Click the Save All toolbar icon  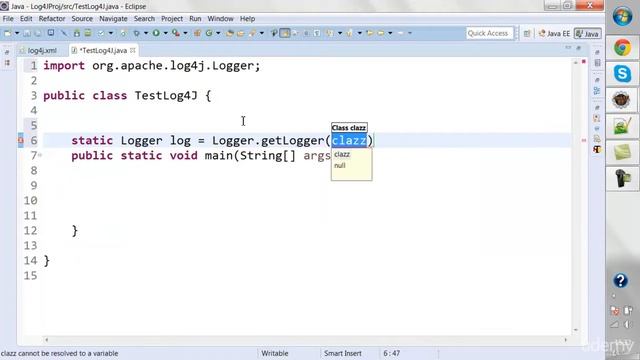pyautogui.click(x=38, y=33)
